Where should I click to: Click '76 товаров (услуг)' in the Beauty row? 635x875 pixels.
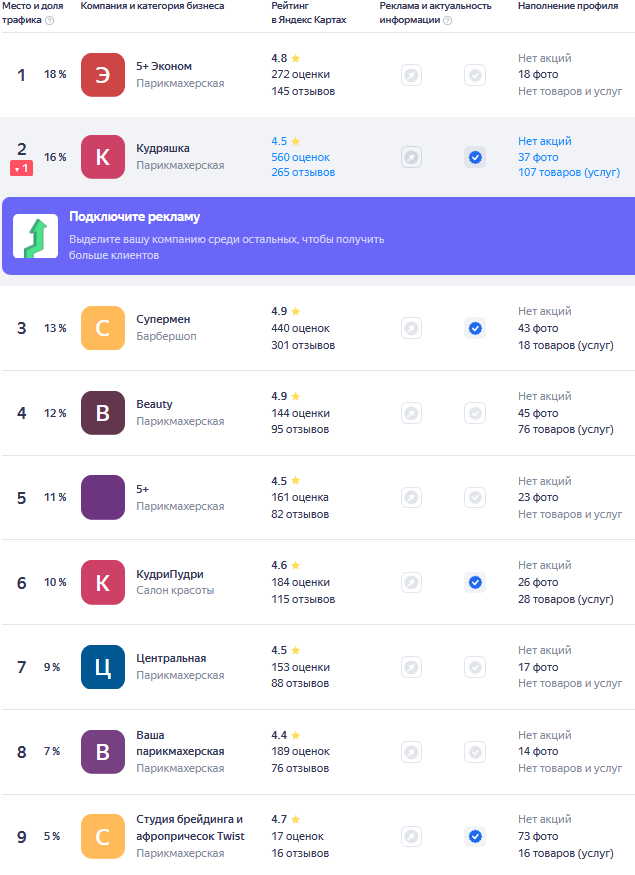pyautogui.click(x=565, y=429)
